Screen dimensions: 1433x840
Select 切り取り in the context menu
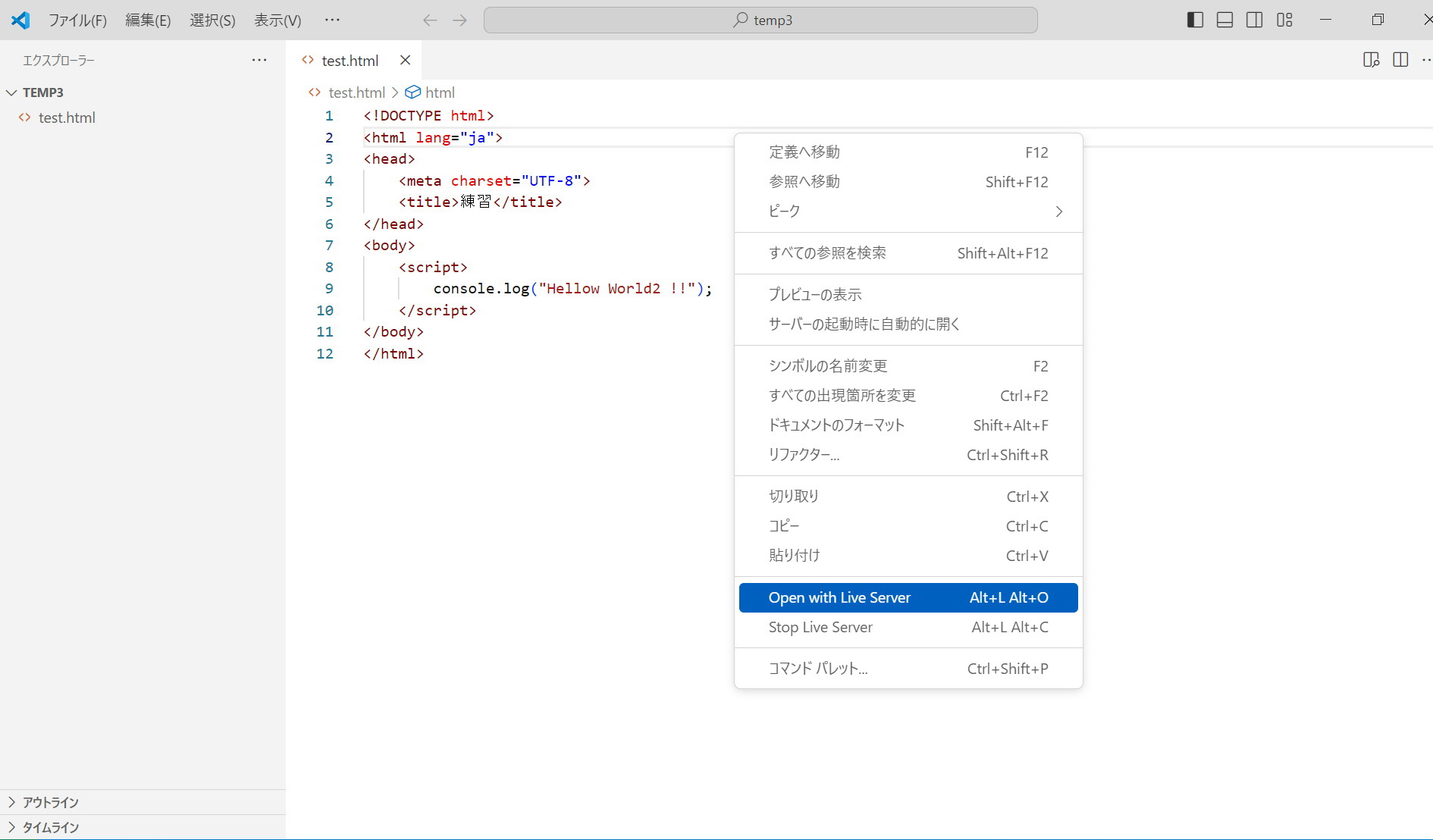point(908,497)
